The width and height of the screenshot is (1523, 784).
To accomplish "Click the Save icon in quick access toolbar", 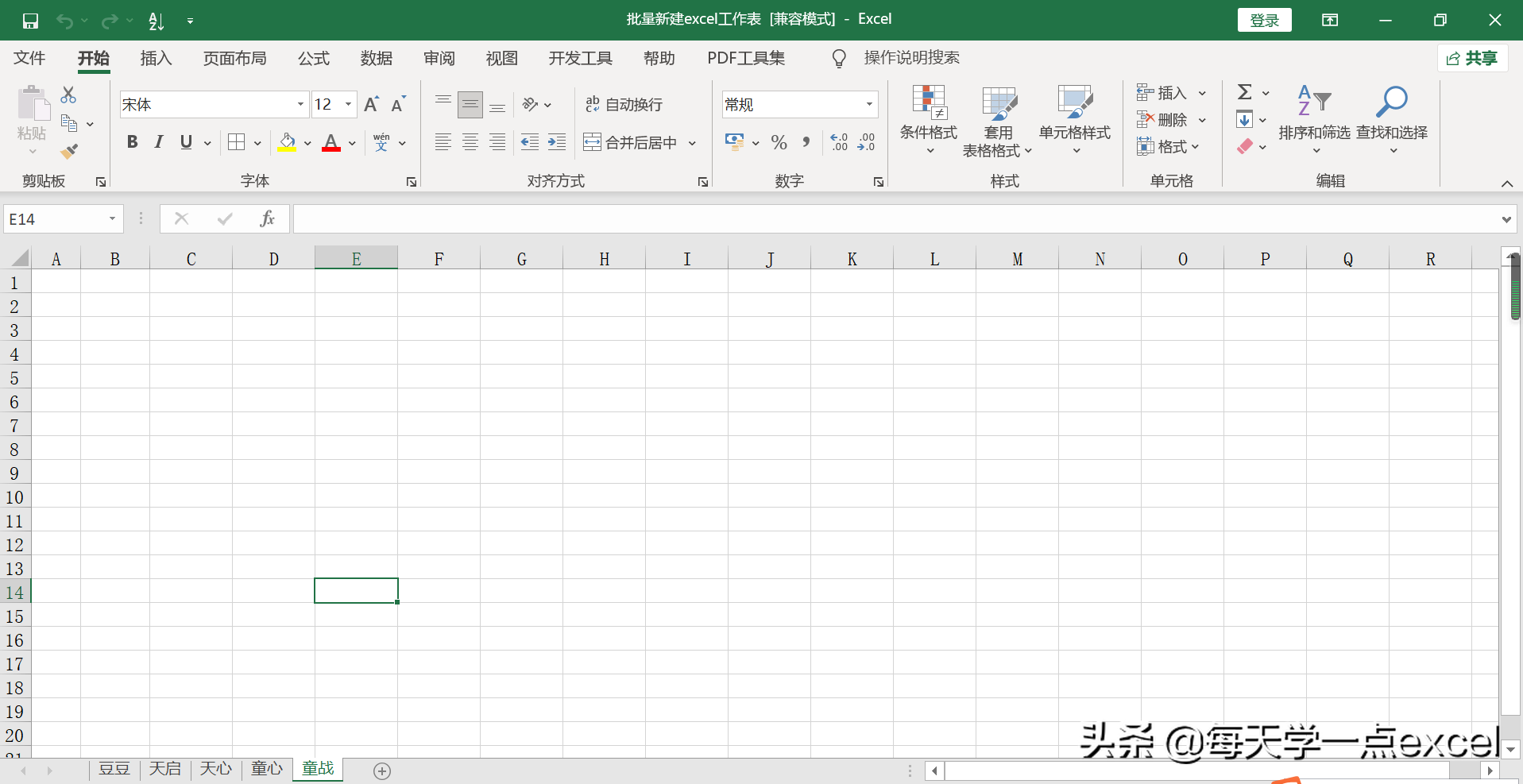I will (30, 21).
